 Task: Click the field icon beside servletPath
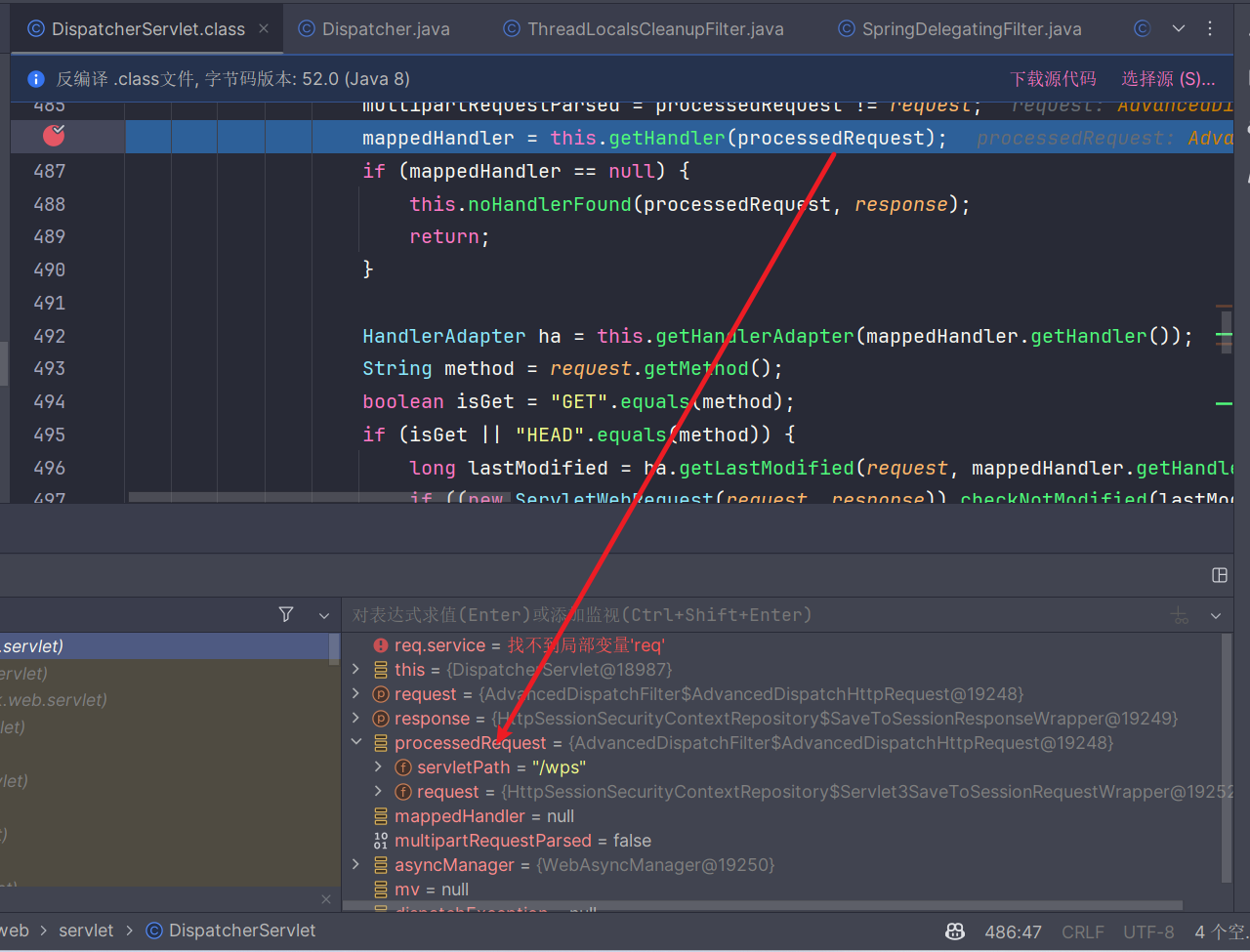[x=402, y=767]
